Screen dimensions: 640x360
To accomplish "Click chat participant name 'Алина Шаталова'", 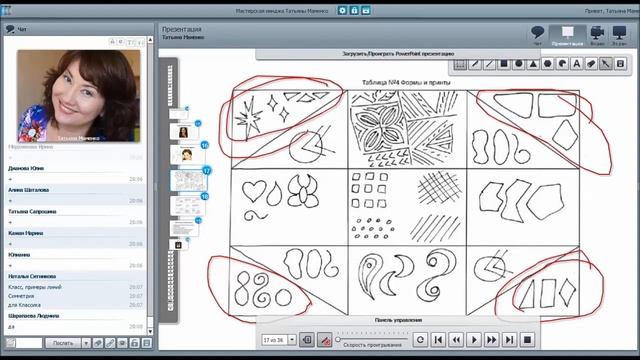I will click(29, 190).
